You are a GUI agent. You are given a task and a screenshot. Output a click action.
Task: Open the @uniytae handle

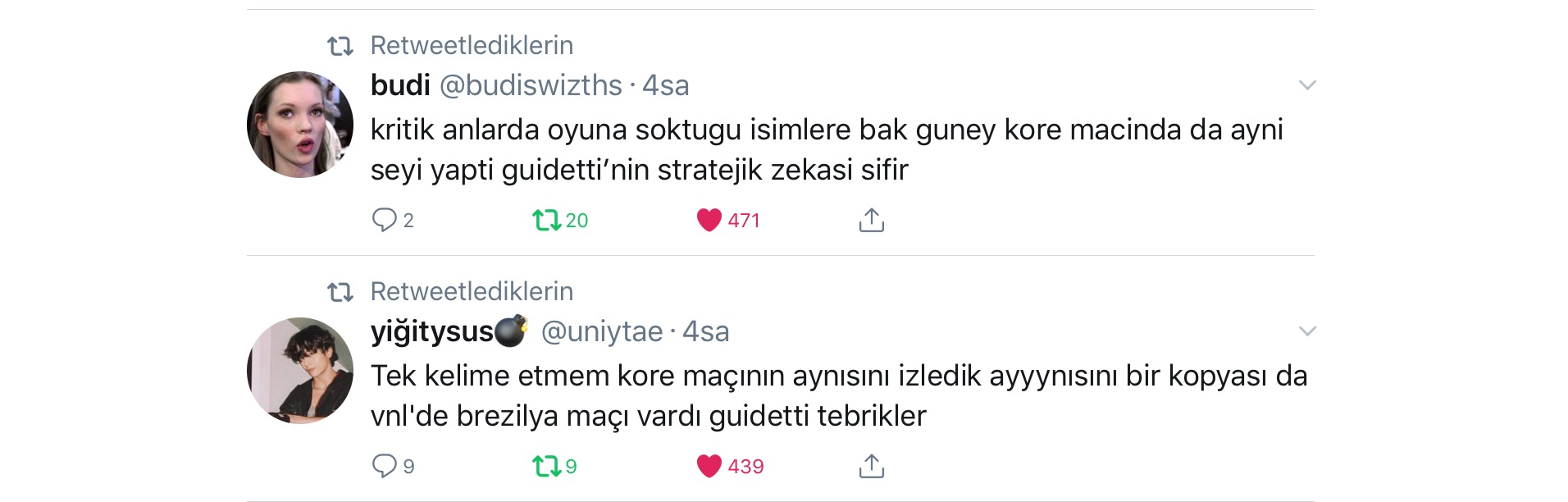(x=602, y=331)
